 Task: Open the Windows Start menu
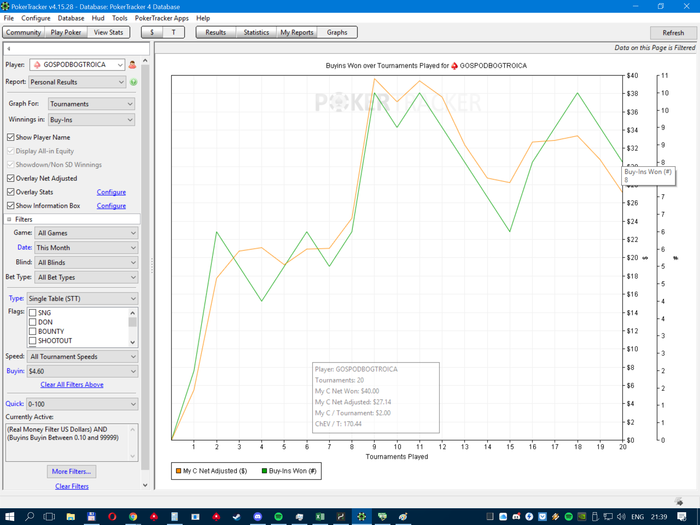pos(9,517)
